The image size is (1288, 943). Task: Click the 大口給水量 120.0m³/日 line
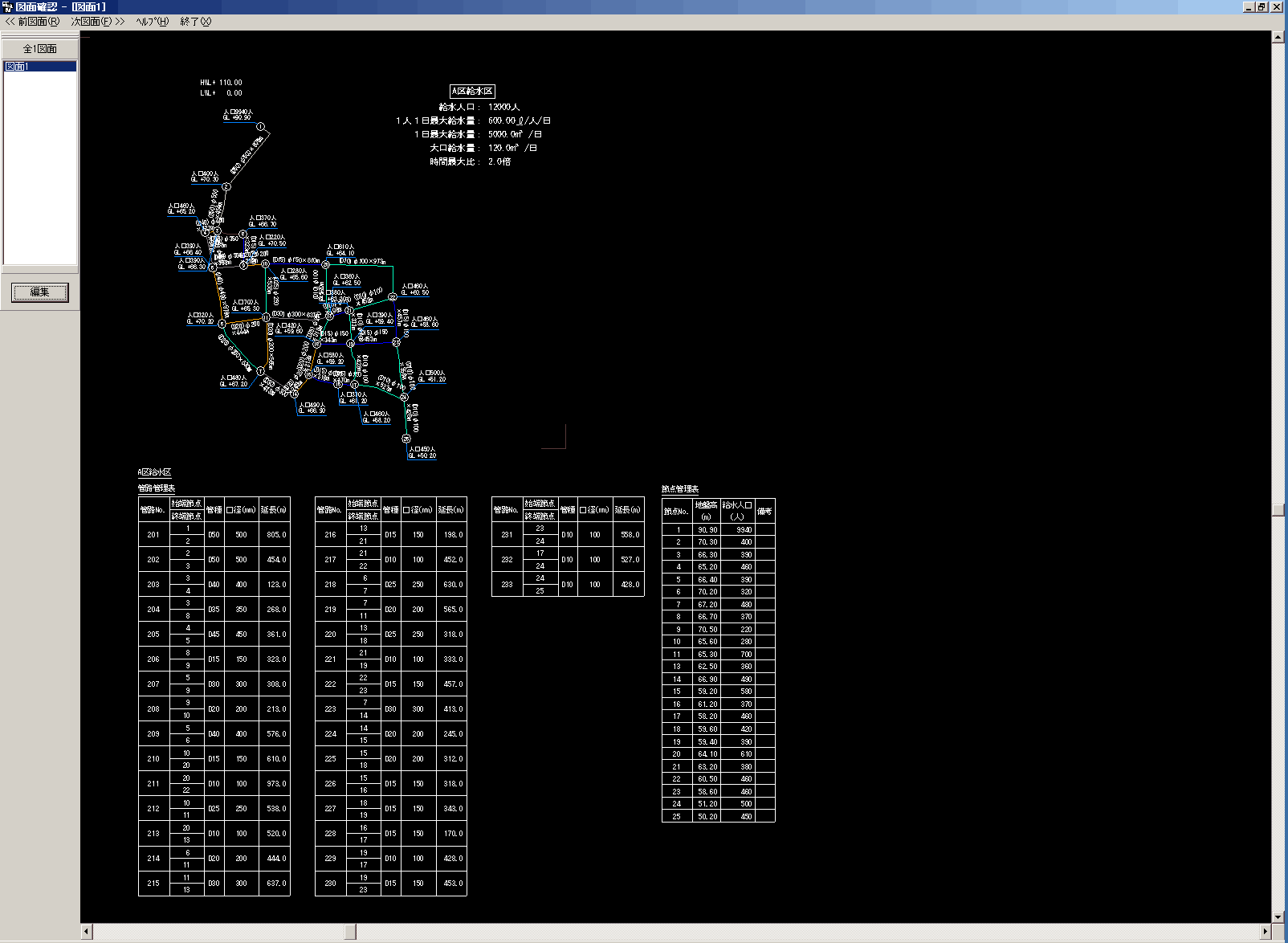point(483,148)
